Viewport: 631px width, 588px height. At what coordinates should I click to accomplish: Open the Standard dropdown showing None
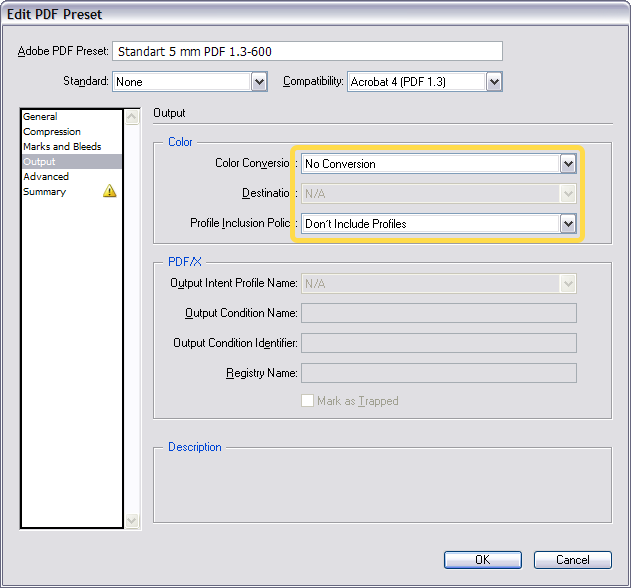click(x=190, y=82)
